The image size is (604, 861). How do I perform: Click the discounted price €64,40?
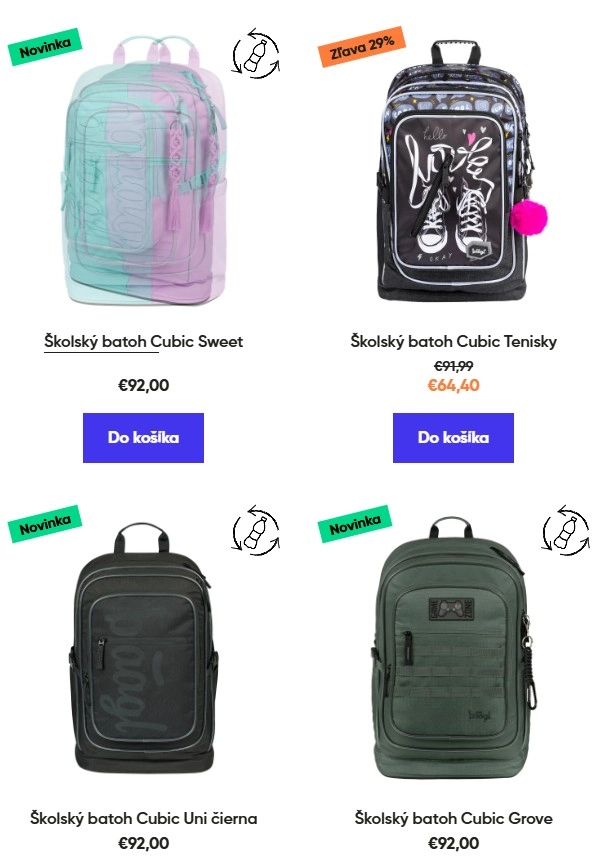click(x=454, y=385)
